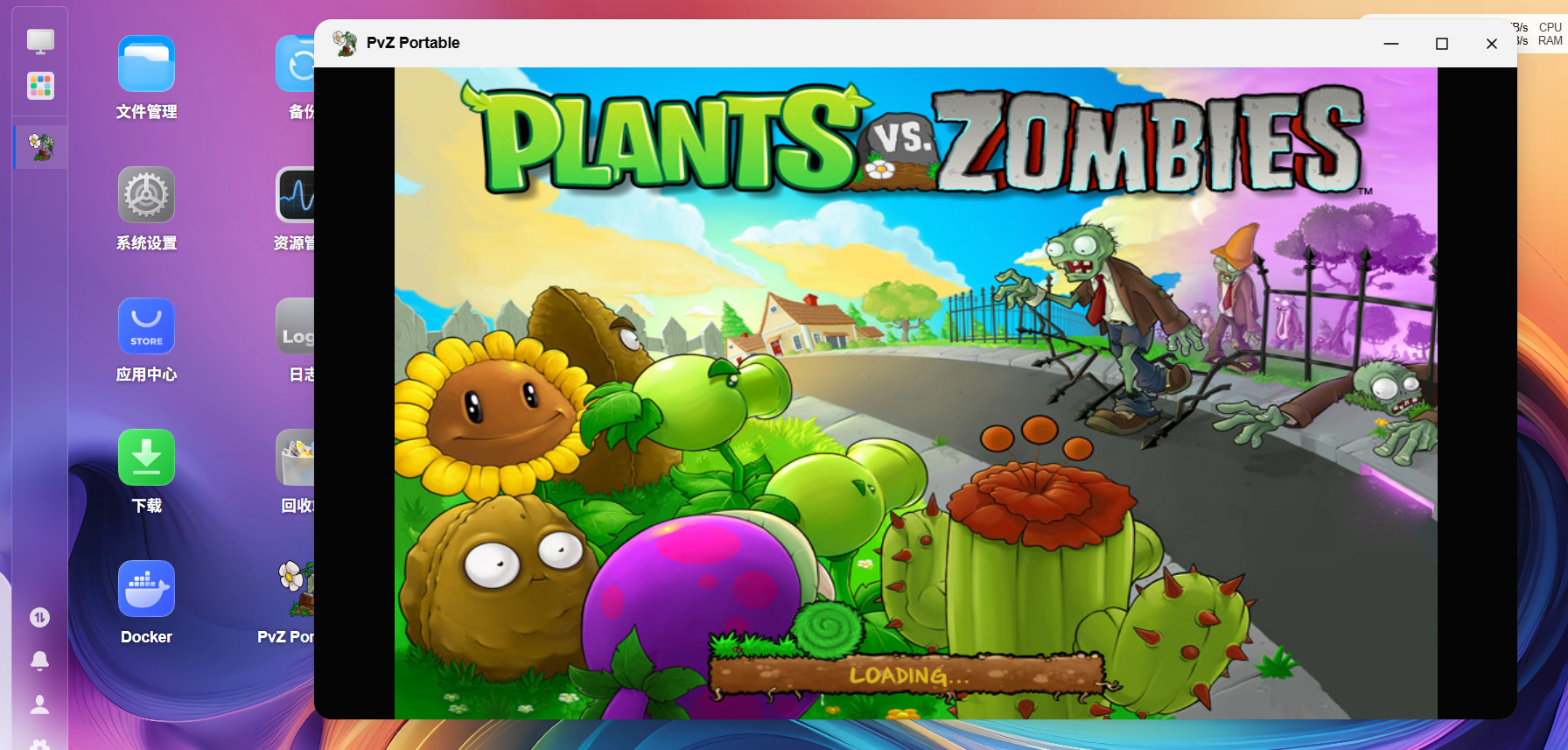Open the user account icon in sidebar
This screenshot has width=1568, height=750.
click(39, 704)
